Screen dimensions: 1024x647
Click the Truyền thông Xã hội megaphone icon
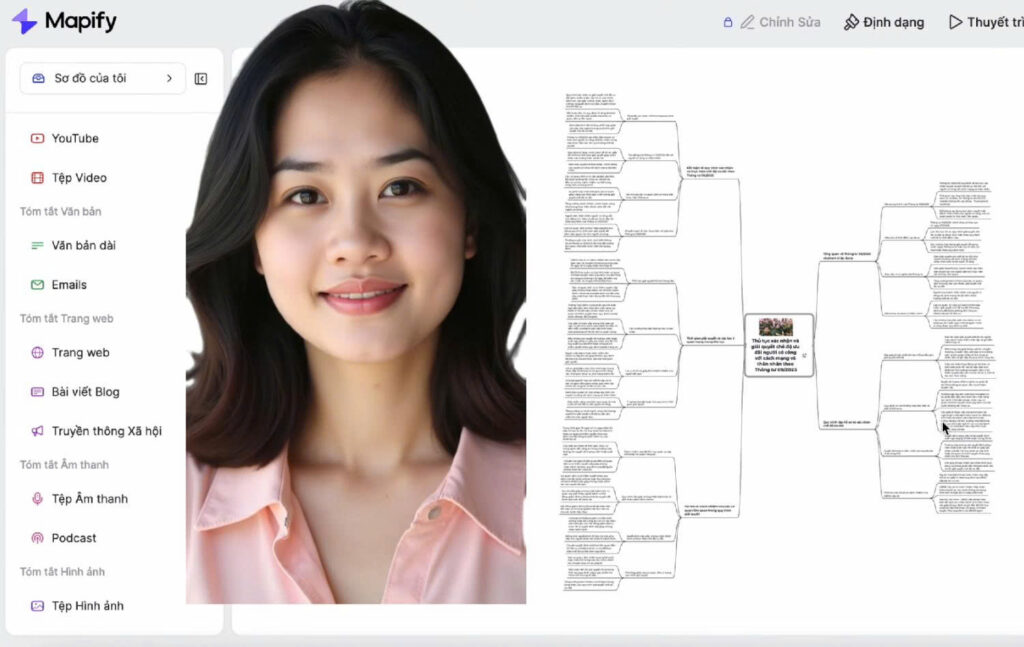click(x=37, y=431)
